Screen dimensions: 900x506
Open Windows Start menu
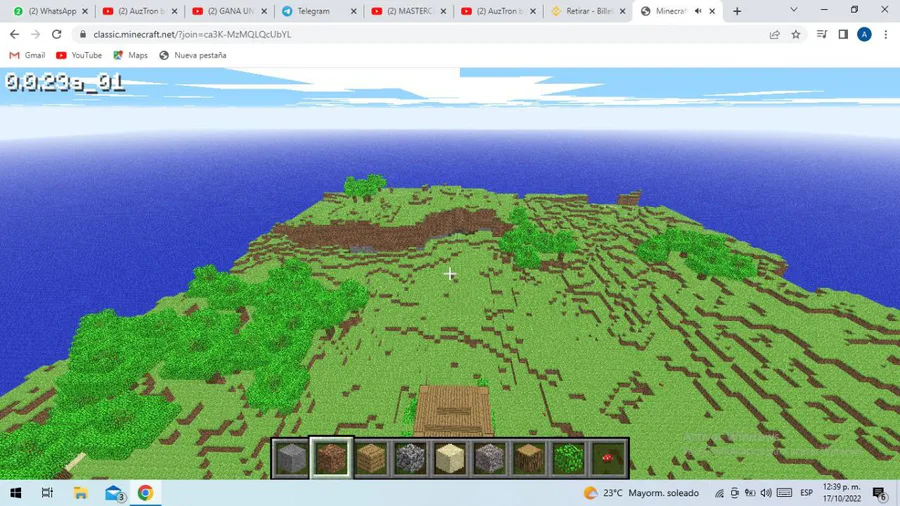pos(15,493)
